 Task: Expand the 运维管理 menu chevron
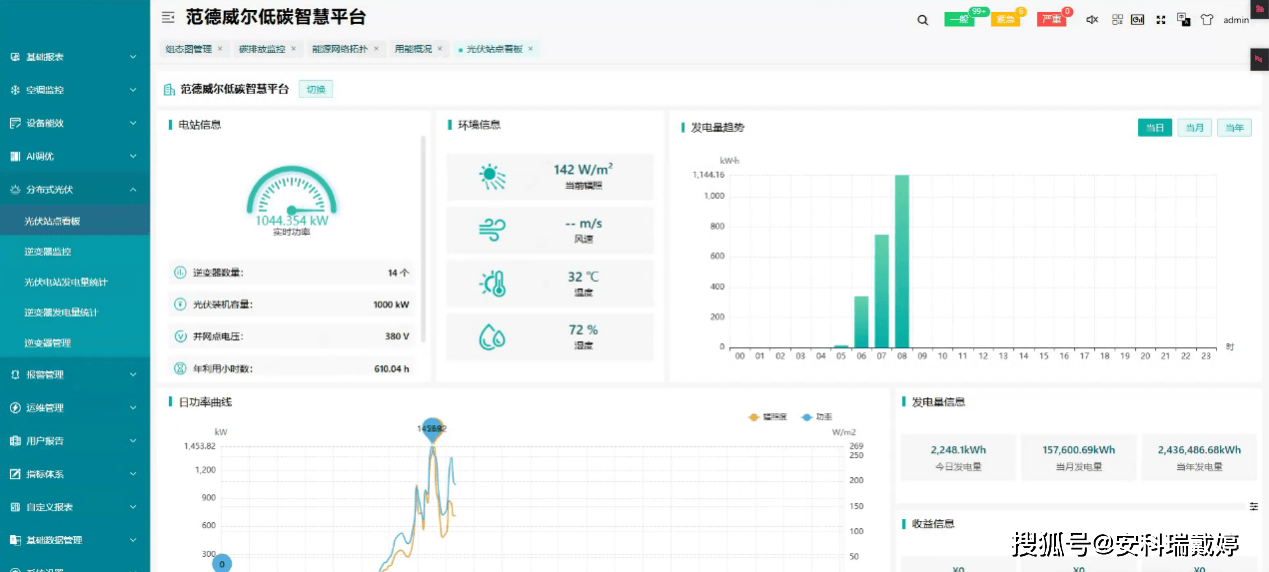click(x=133, y=408)
